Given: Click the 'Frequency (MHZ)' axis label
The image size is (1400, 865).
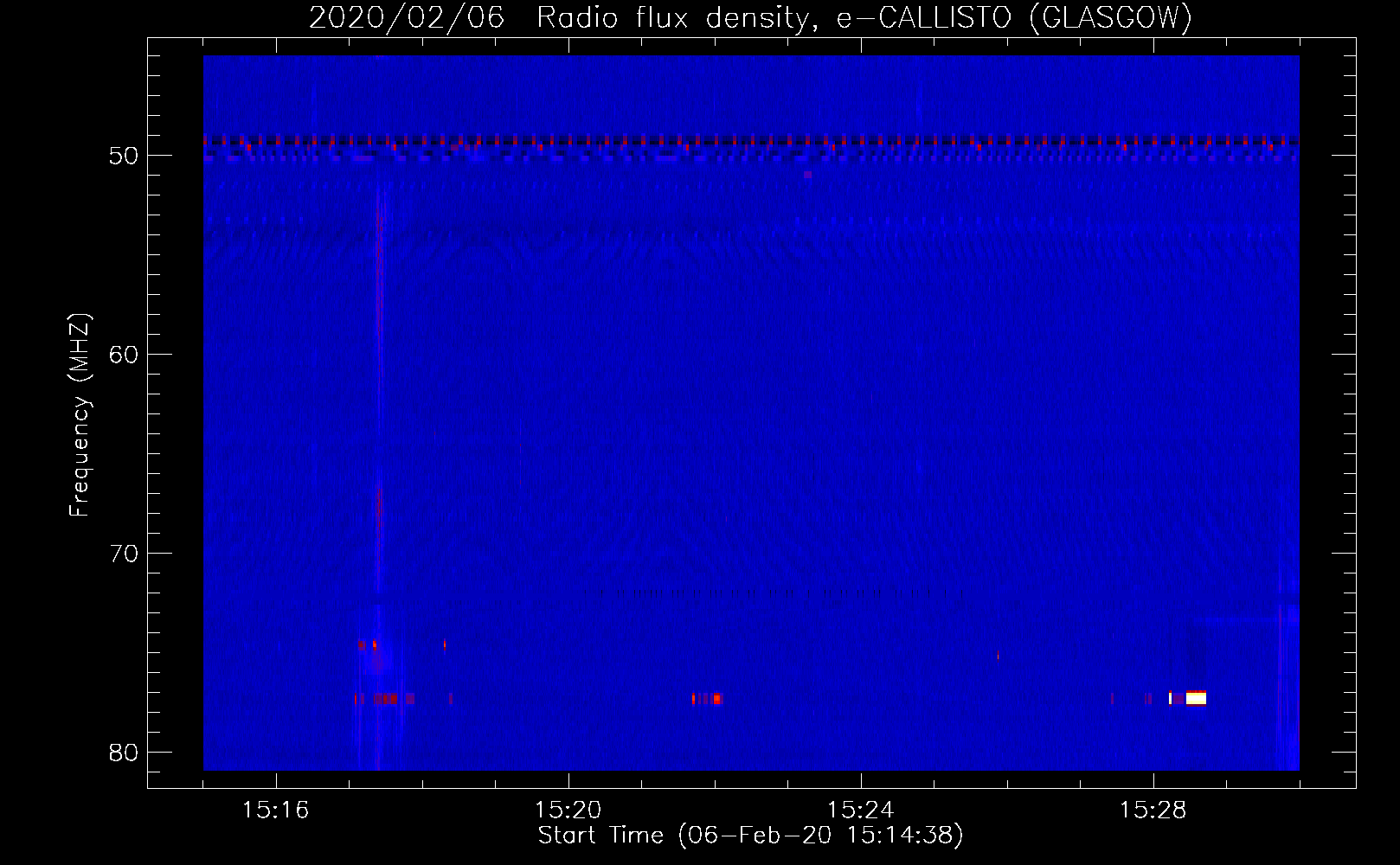Looking at the screenshot, I should click(x=80, y=415).
